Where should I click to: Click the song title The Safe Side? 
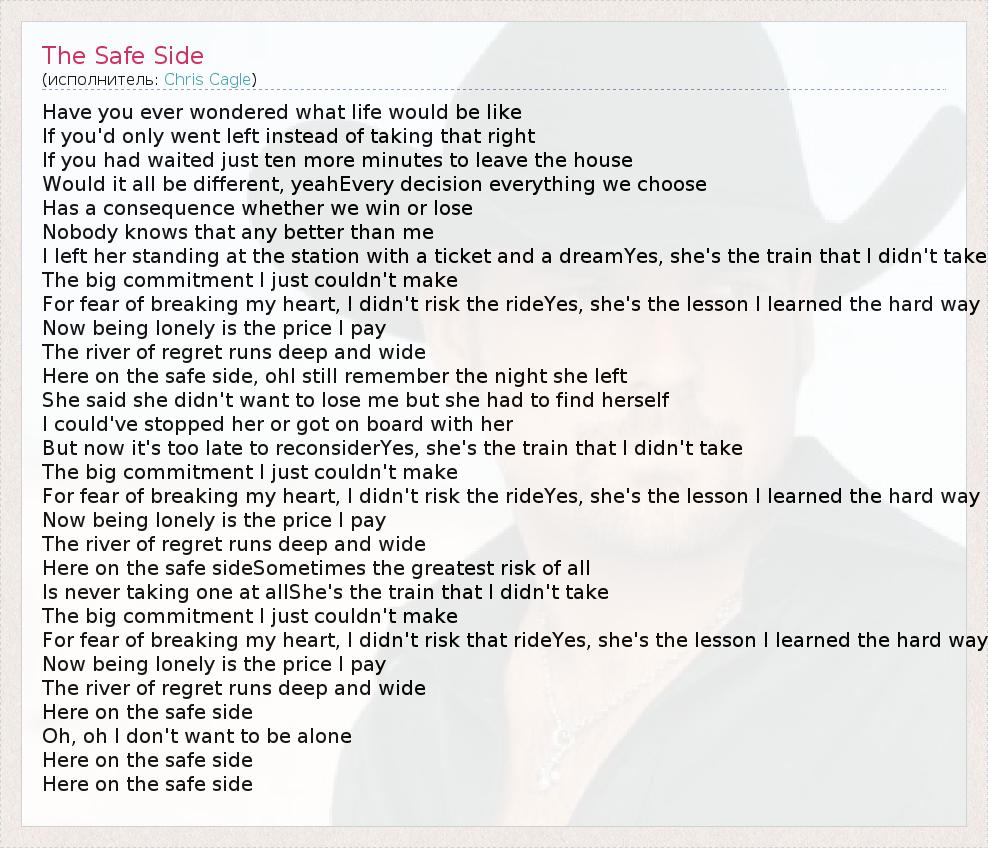pyautogui.click(x=123, y=56)
